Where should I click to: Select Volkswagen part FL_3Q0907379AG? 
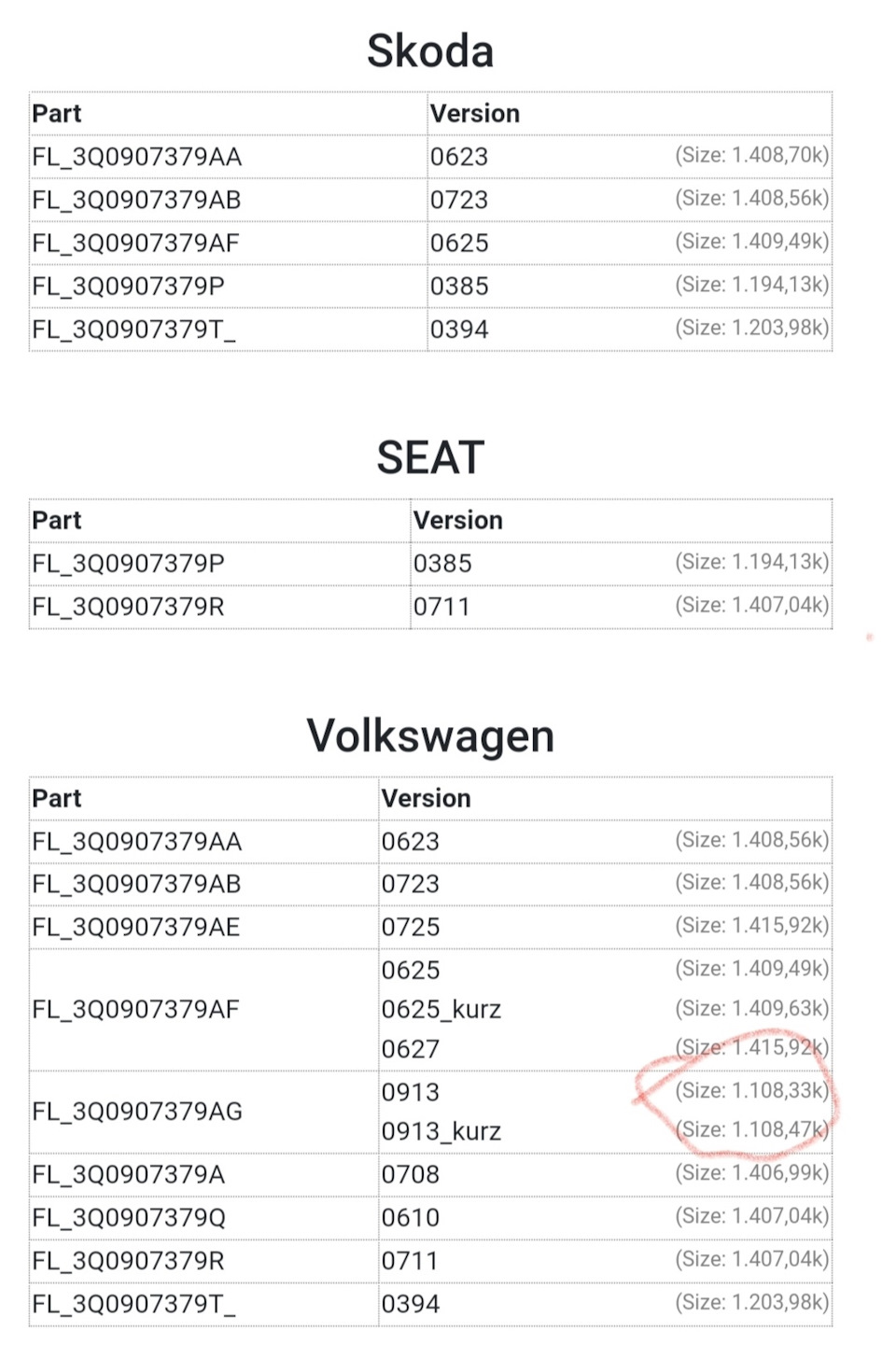point(137,1112)
